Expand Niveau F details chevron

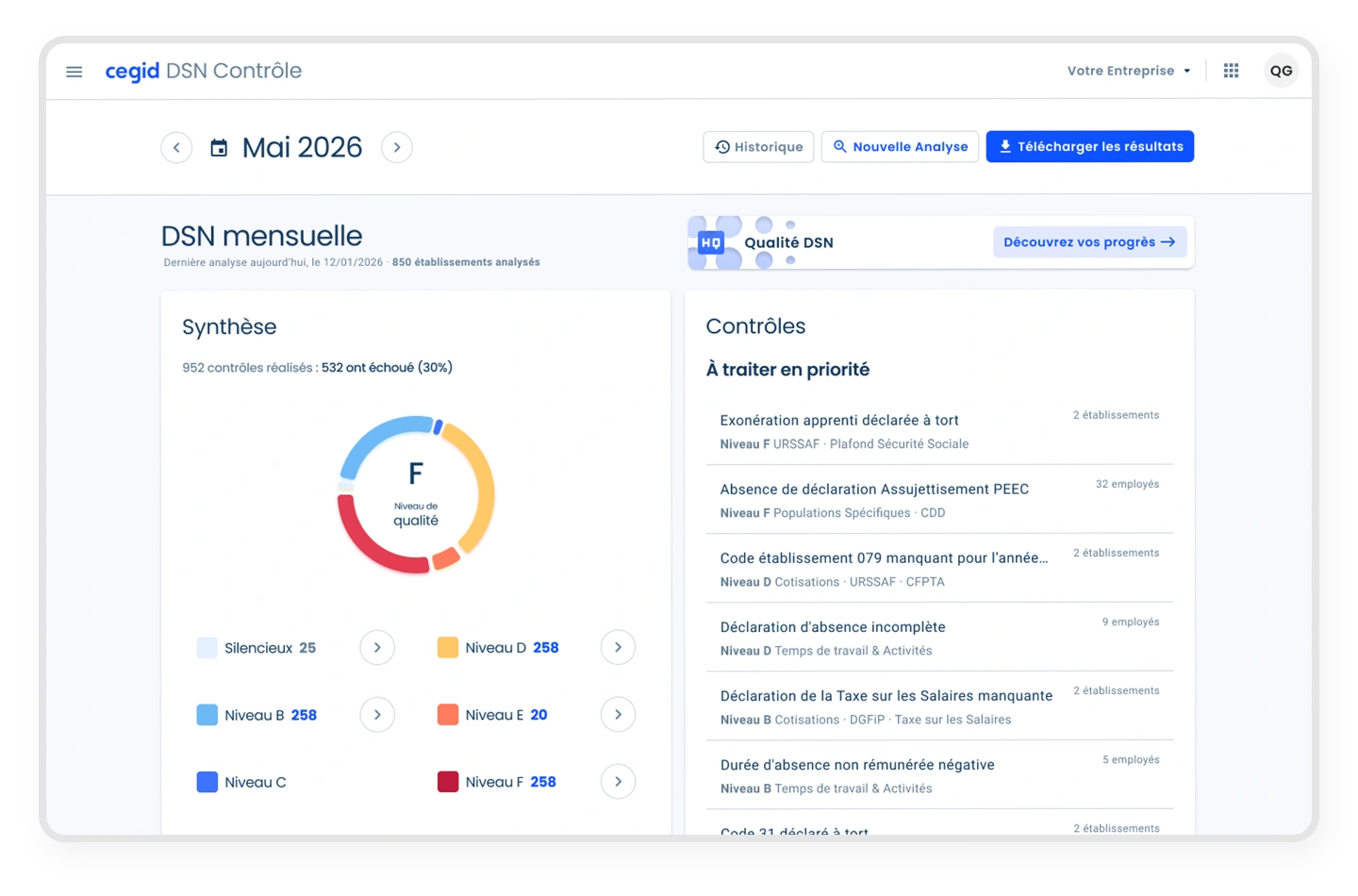point(618,782)
